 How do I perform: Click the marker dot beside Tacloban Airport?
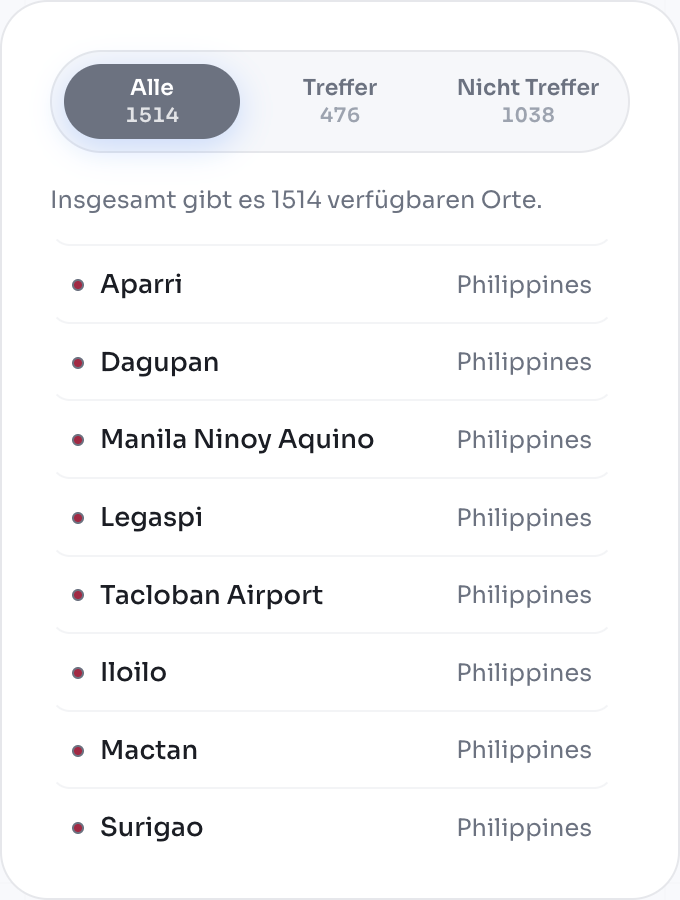78,595
